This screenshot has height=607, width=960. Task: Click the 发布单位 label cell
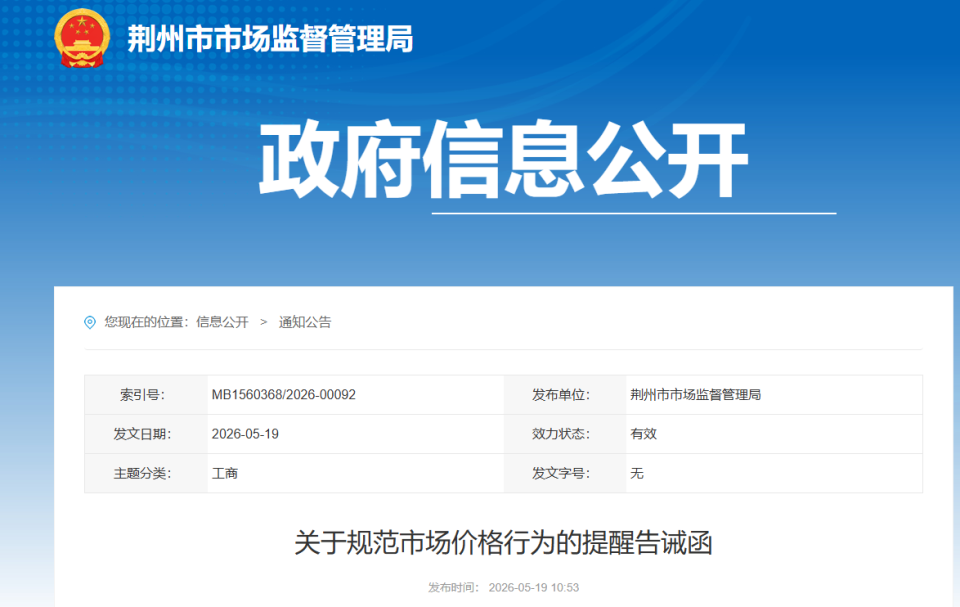tap(564, 394)
